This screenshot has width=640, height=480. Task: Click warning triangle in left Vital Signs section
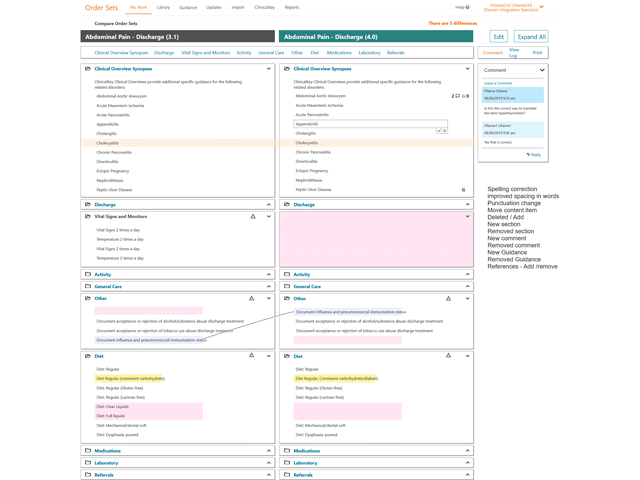[253, 216]
